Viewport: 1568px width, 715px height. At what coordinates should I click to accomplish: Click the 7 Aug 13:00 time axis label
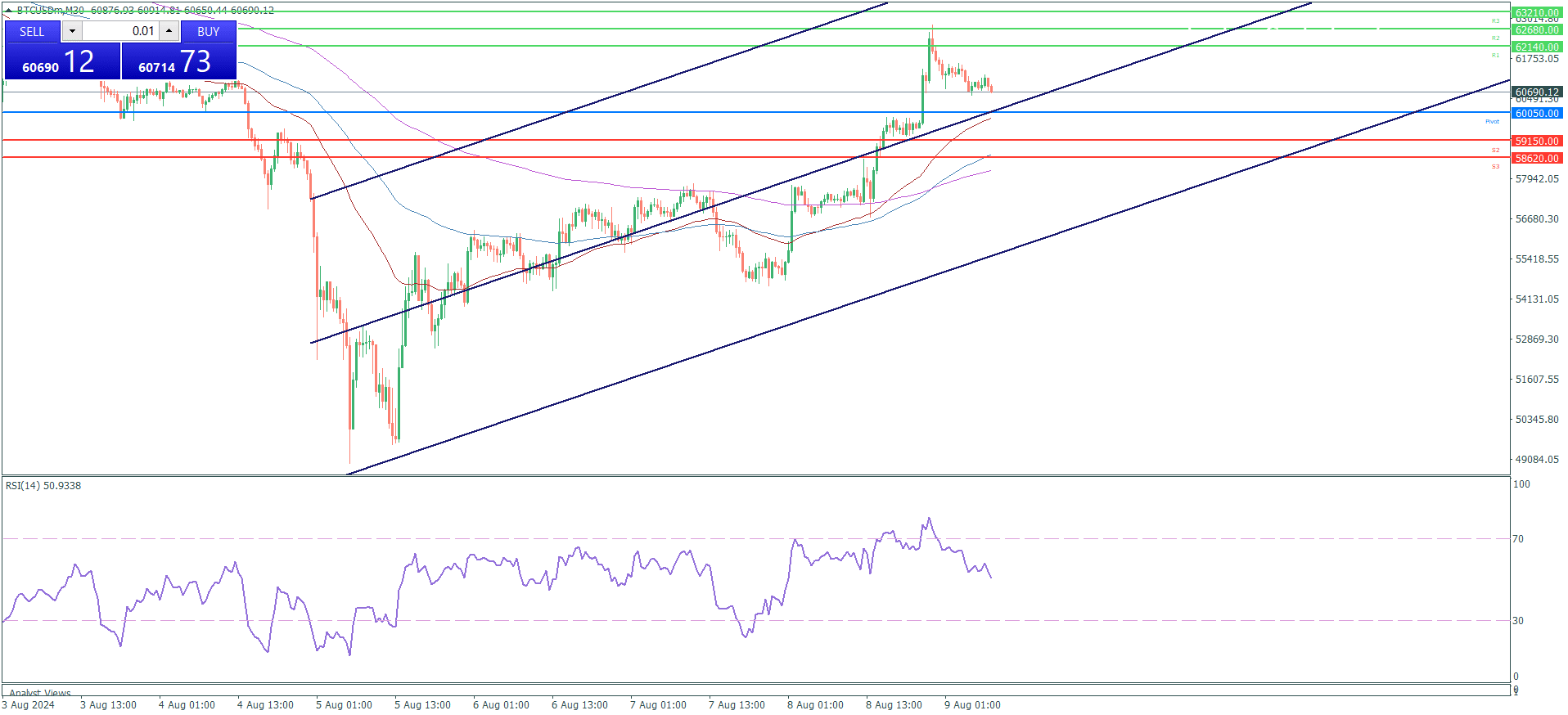point(737,705)
